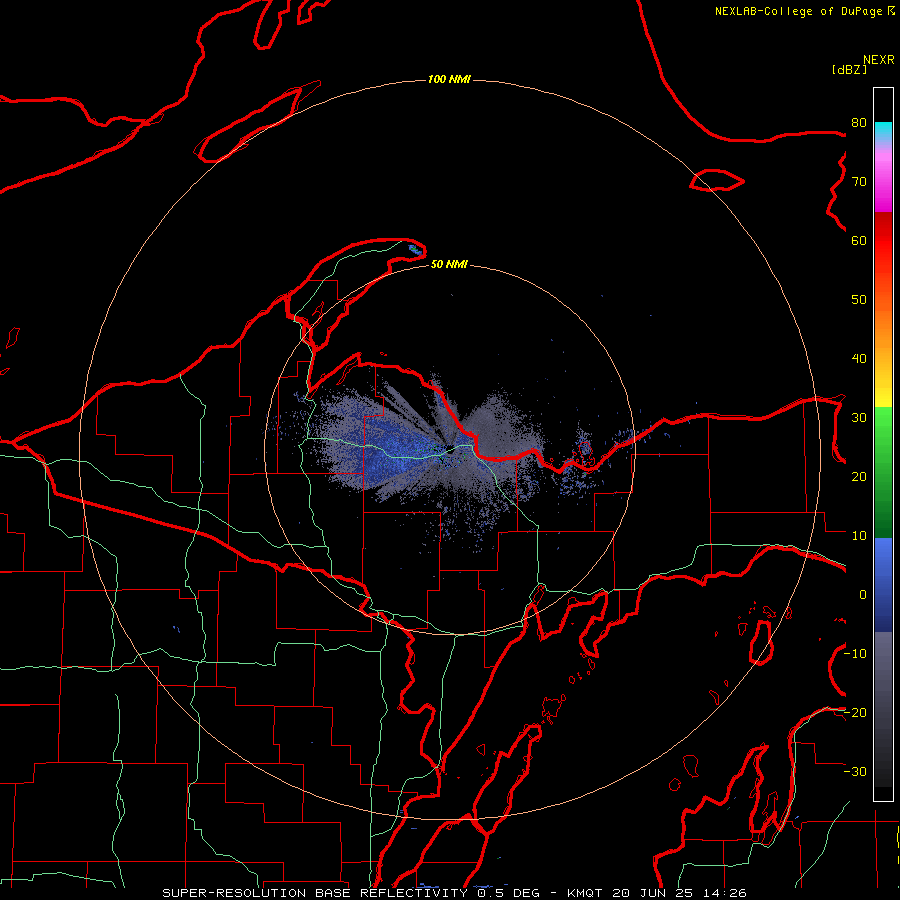Image resolution: width=900 pixels, height=900 pixels.
Task: Click the -10 value on dBZ scale
Action: coord(855,654)
